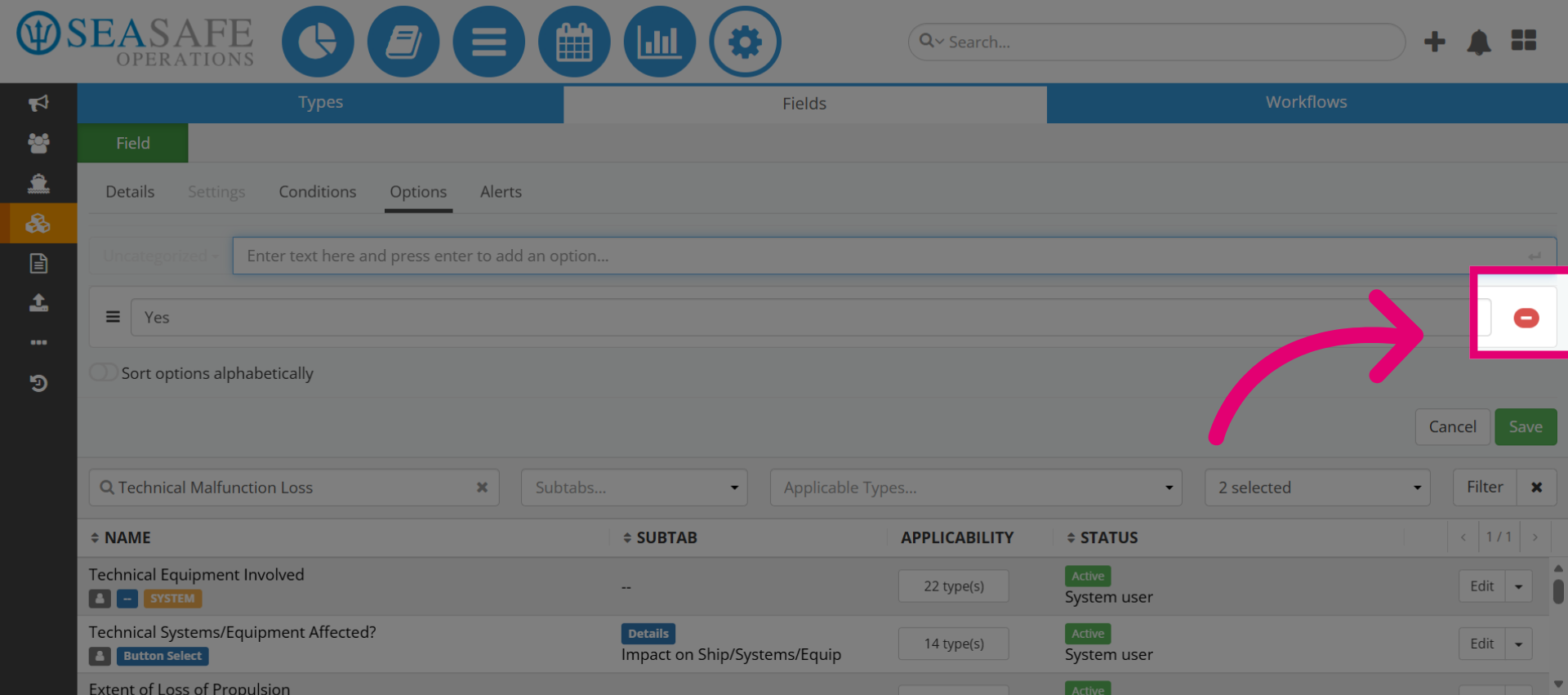Click the plus add icon in header
Image resolution: width=1568 pixels, height=695 pixels.
1434,42
